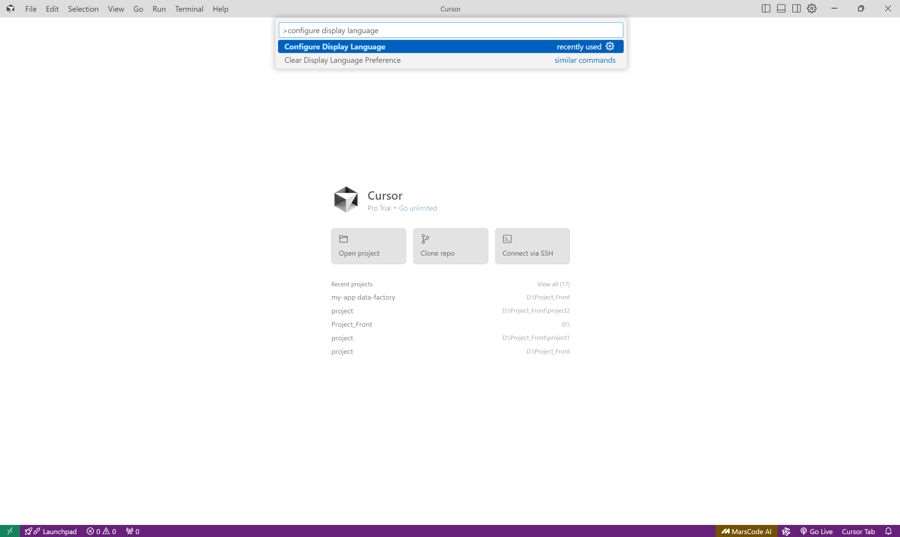Open the Help menu
Screen dimensions: 900x537
click(220, 9)
